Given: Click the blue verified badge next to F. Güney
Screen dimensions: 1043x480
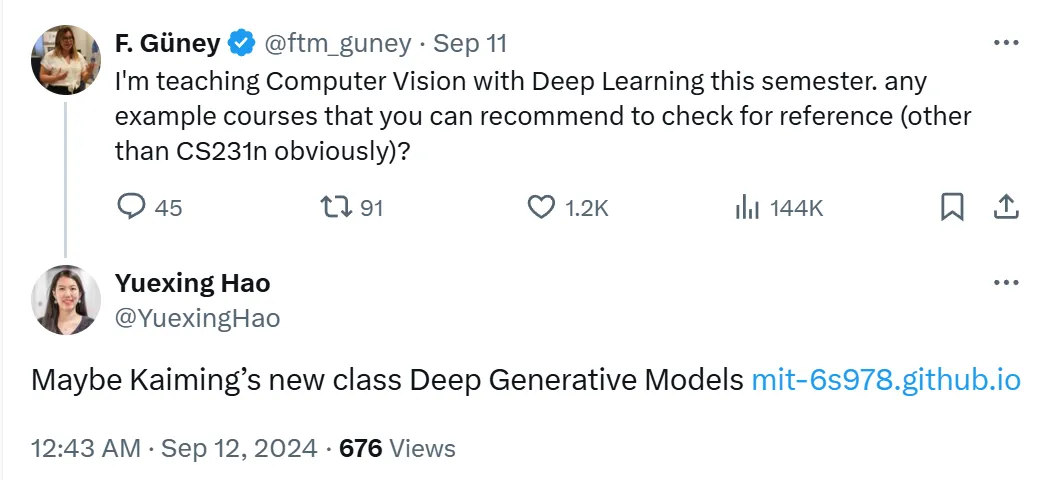Looking at the screenshot, I should pos(241,44).
